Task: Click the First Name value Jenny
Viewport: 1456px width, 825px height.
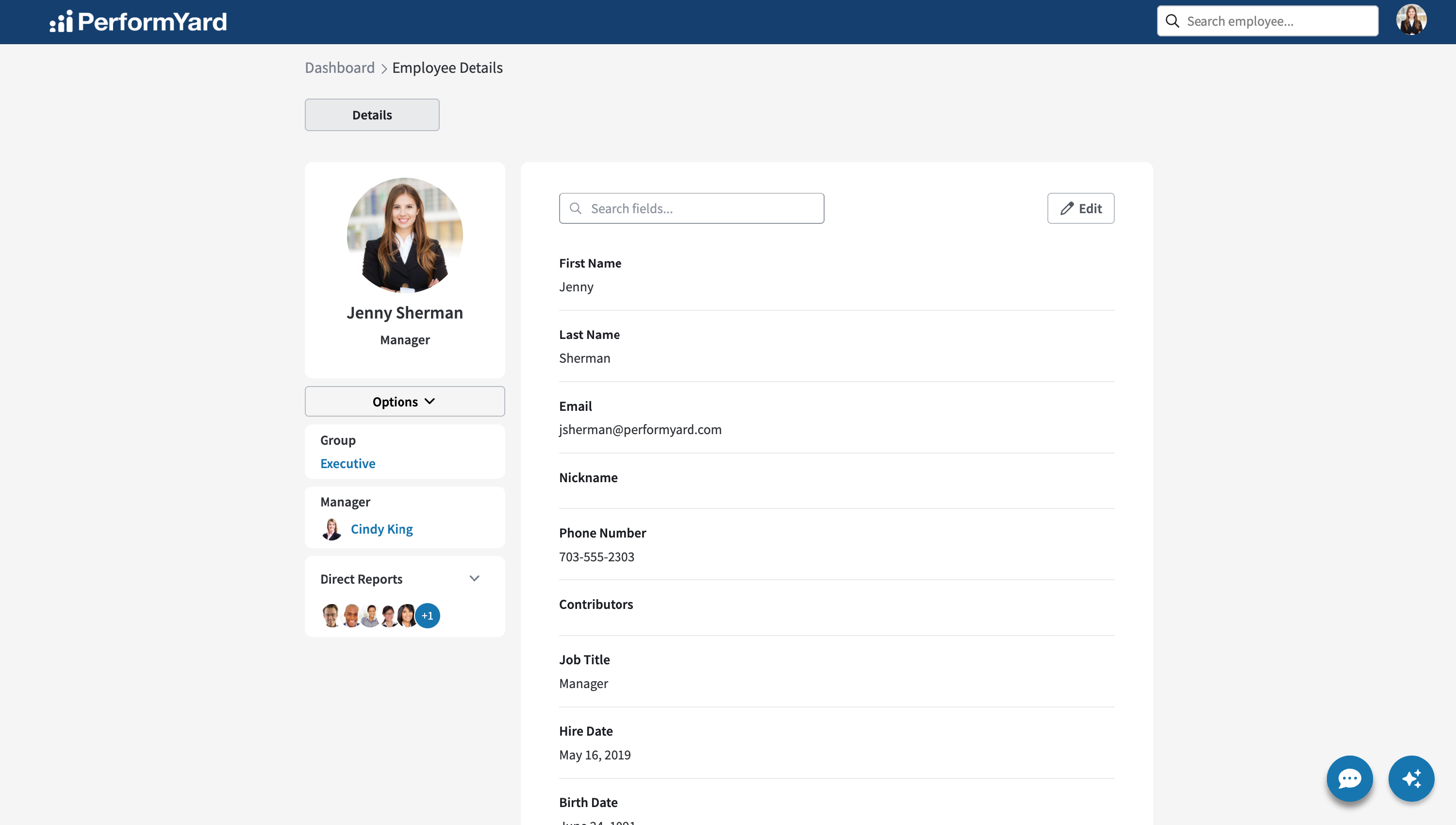Action: pos(577,287)
